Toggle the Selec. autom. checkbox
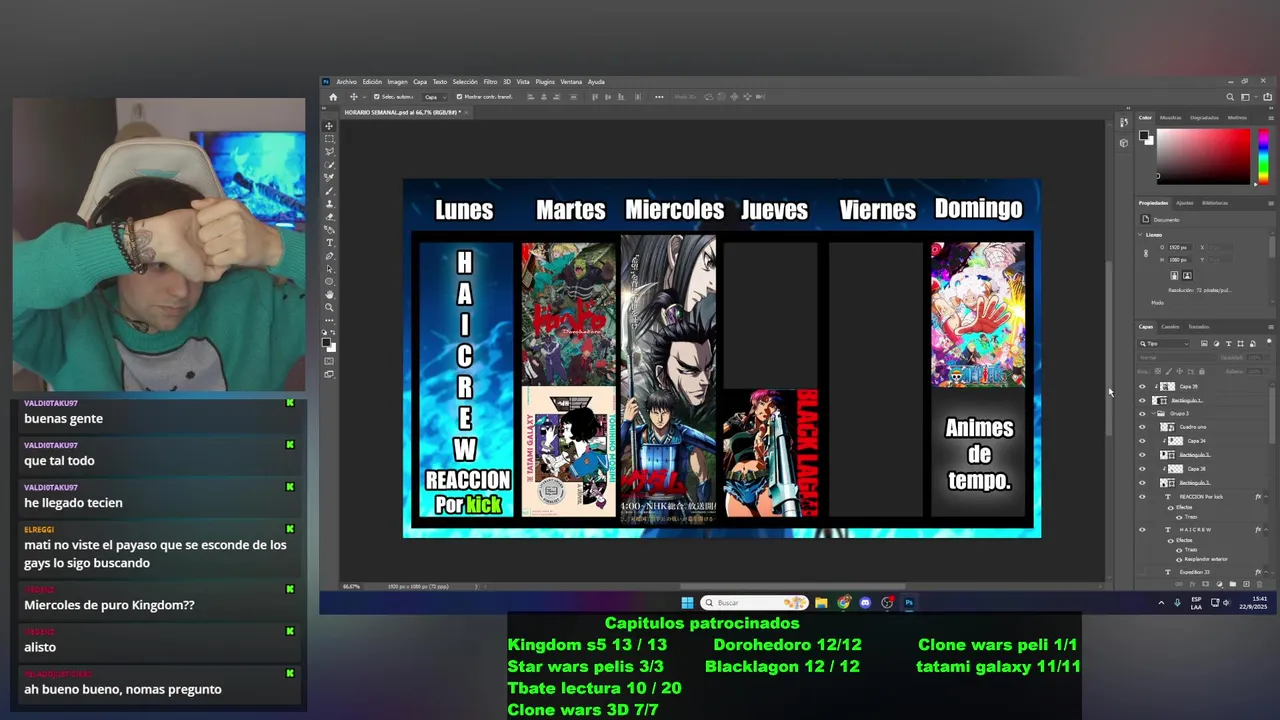This screenshot has height=720, width=1280. (376, 97)
